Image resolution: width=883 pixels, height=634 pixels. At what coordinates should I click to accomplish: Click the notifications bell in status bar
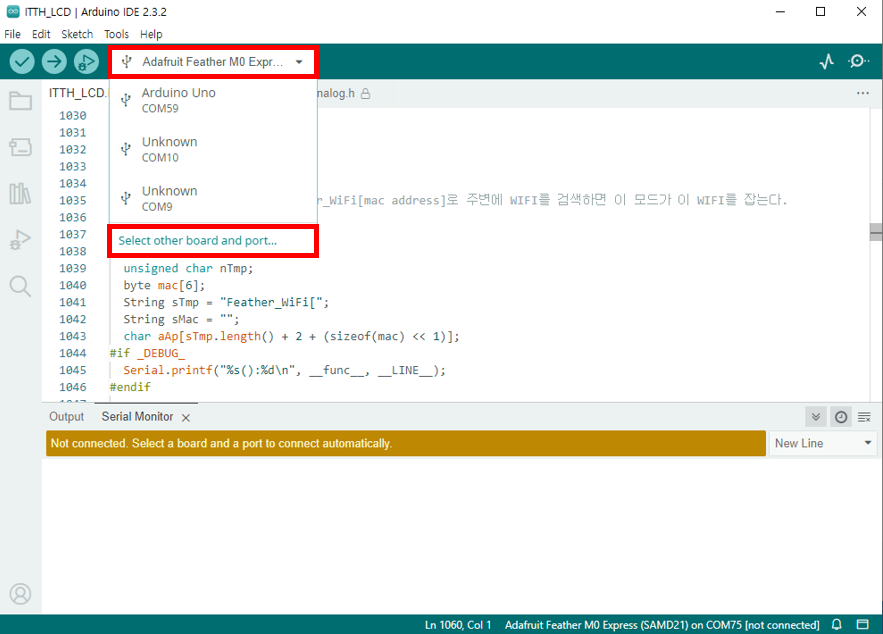[x=837, y=624]
